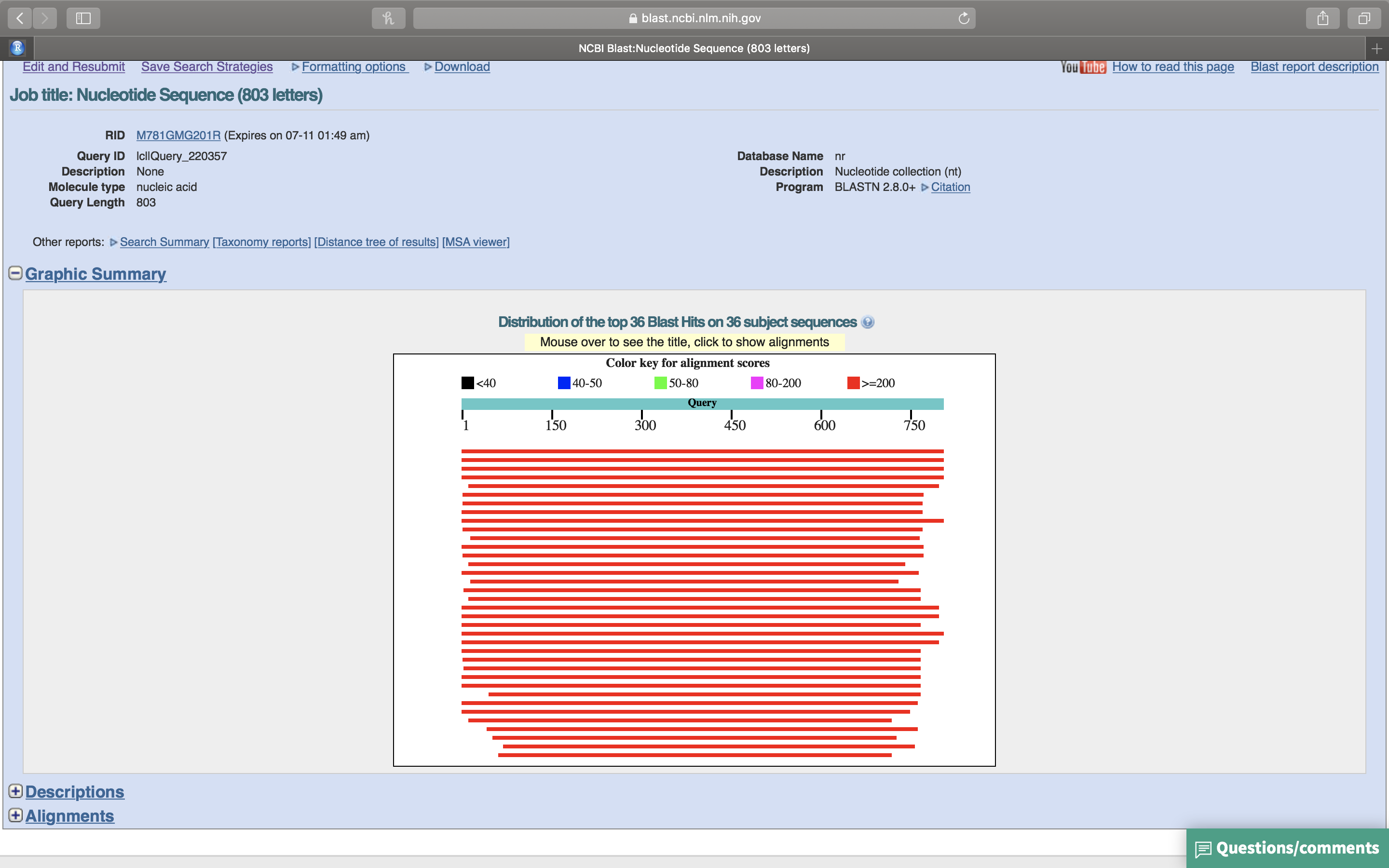The width and height of the screenshot is (1389, 868).
Task: Expand the Descriptions section
Action: point(15,790)
